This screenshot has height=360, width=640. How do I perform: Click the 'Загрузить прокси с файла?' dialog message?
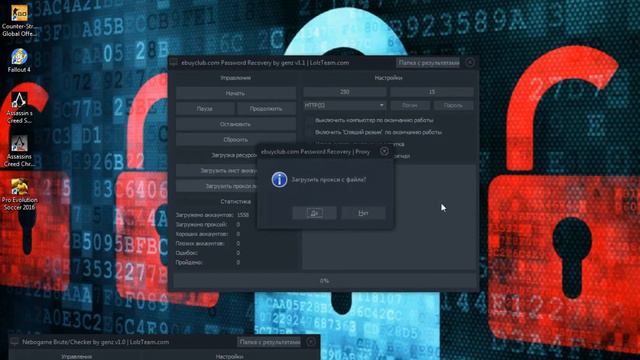[329, 180]
